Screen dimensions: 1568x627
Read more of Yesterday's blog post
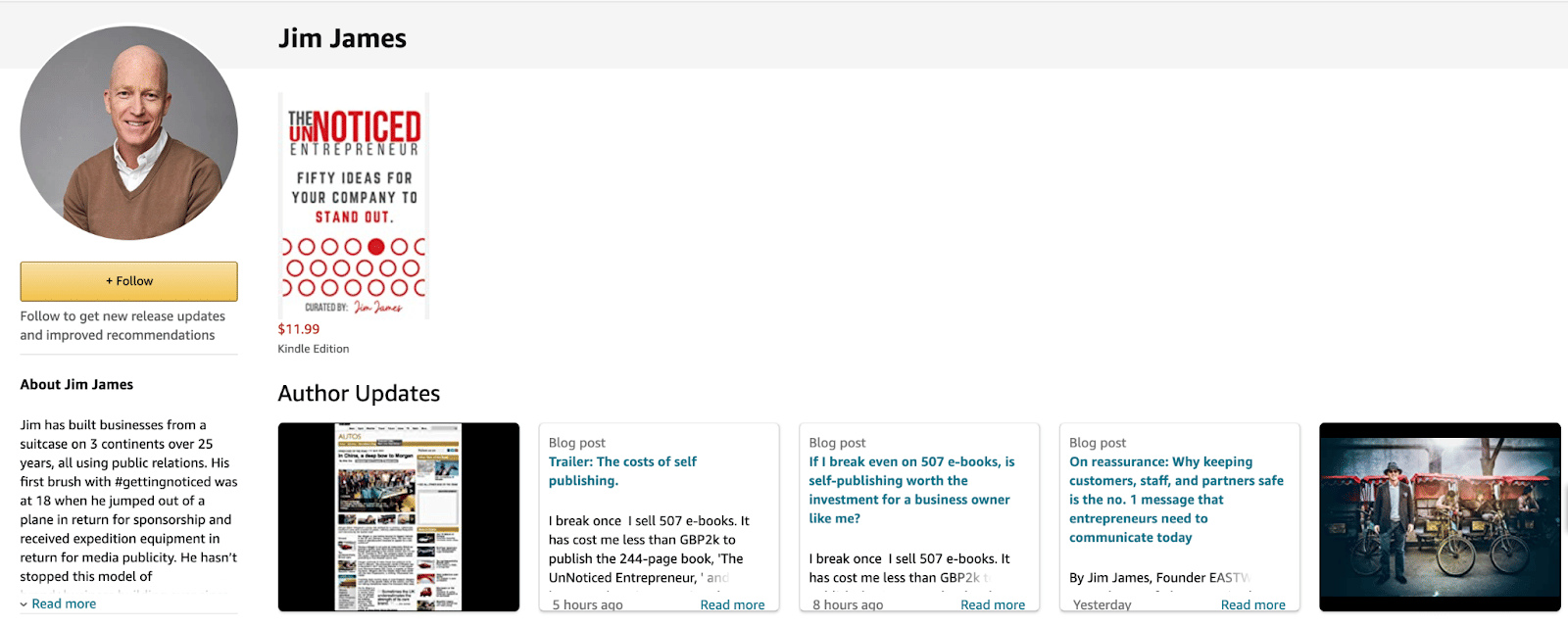1252,604
